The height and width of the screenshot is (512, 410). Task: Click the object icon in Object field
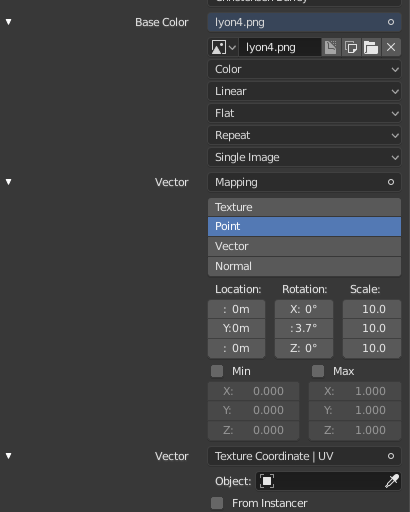point(267,481)
